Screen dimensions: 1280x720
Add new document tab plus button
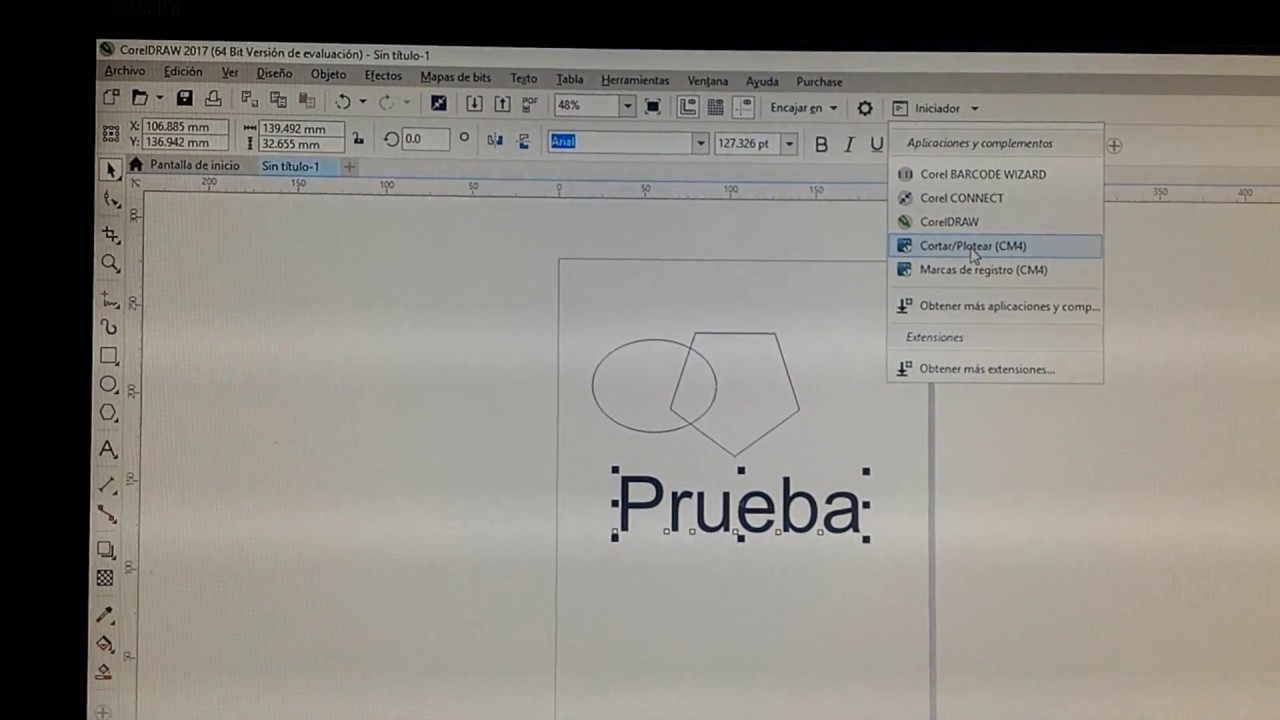pos(349,167)
